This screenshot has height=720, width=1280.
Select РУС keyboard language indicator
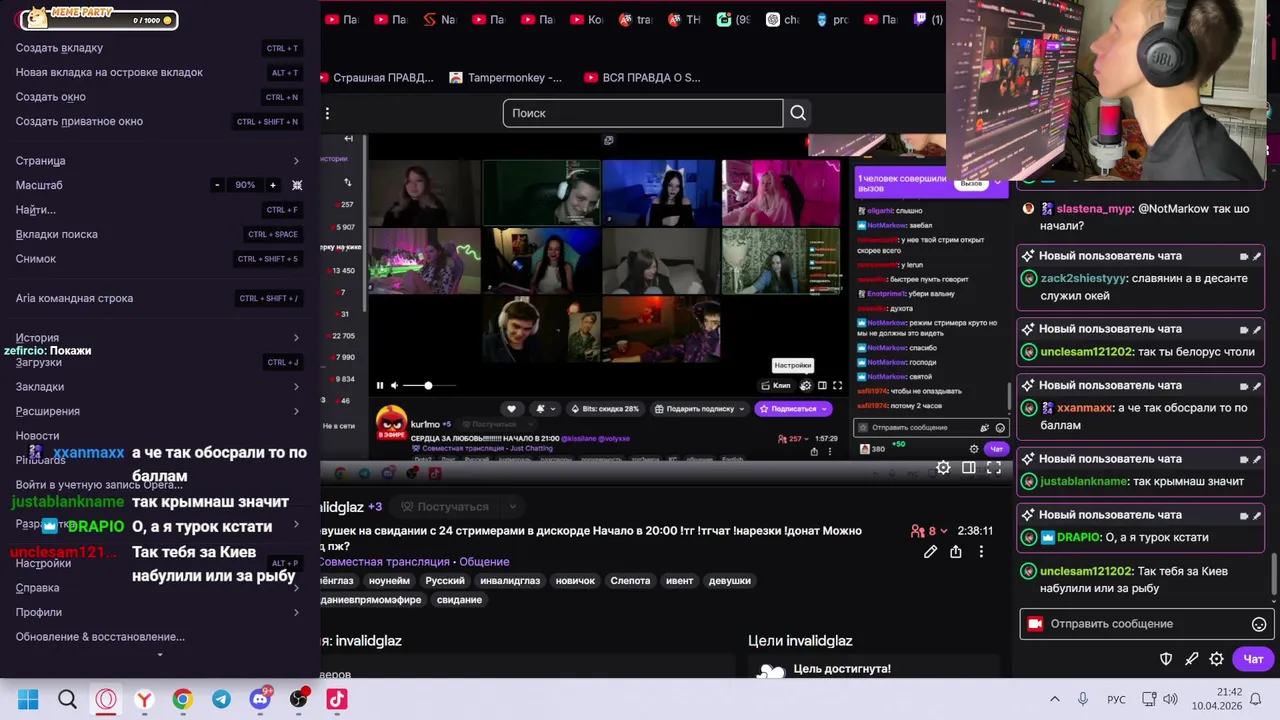[1116, 699]
